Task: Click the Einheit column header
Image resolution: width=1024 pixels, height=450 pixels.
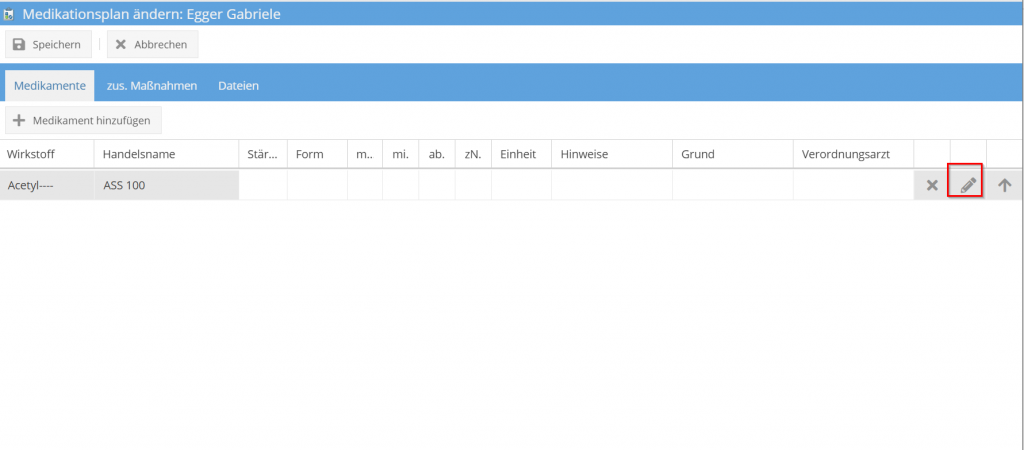Action: click(522, 154)
